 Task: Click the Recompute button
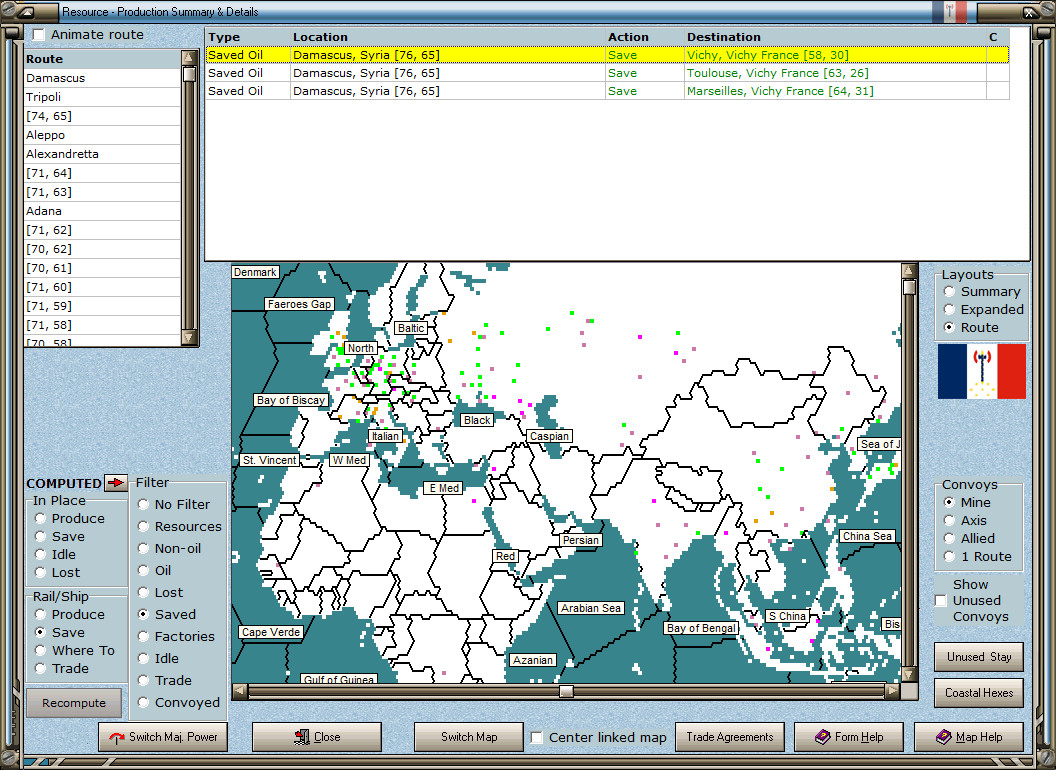(x=74, y=703)
